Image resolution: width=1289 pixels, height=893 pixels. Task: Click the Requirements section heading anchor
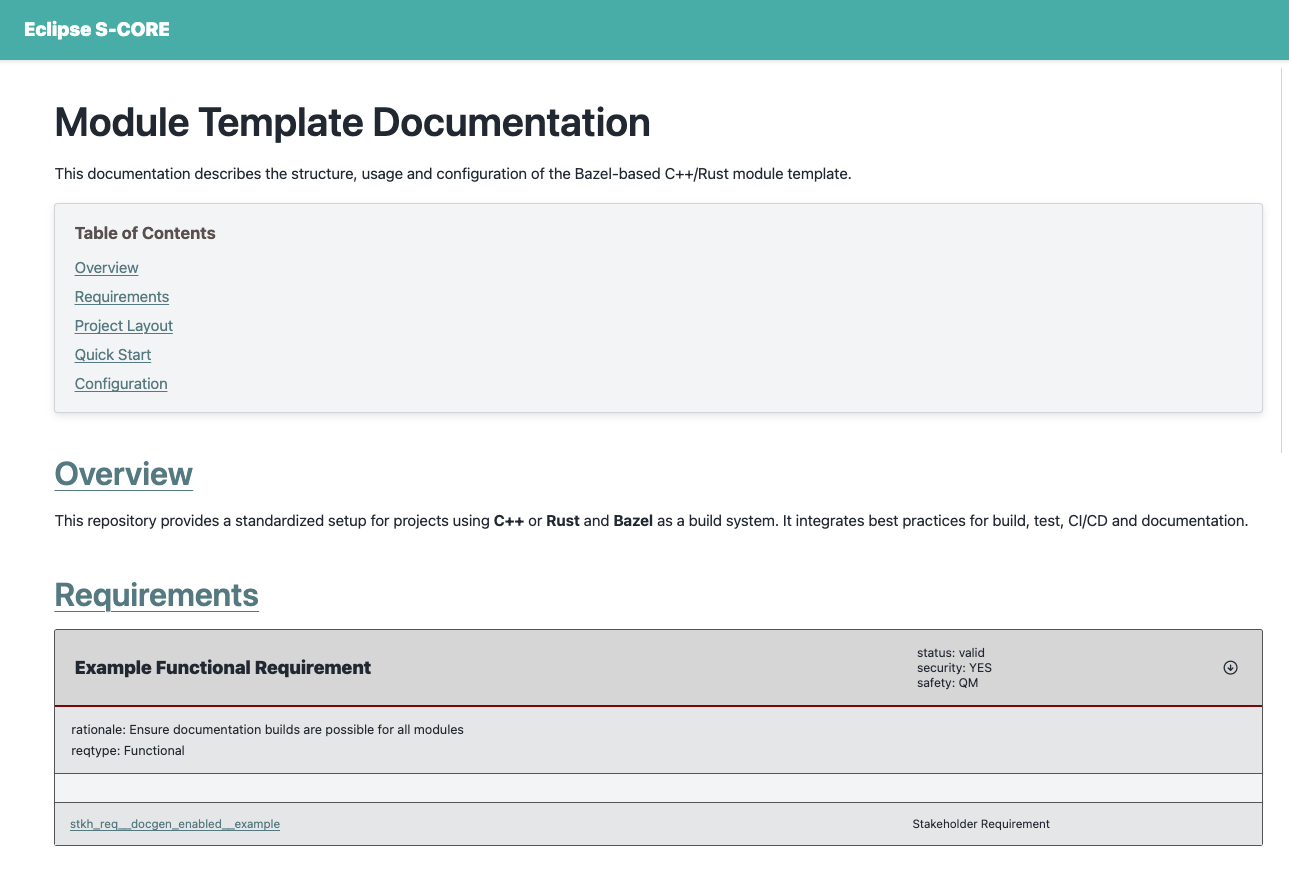pos(156,595)
